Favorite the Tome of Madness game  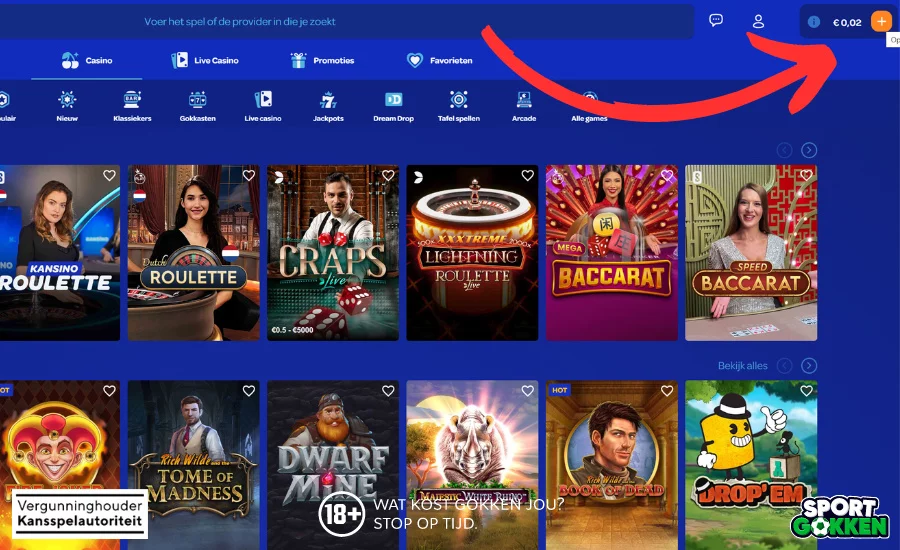[249, 391]
